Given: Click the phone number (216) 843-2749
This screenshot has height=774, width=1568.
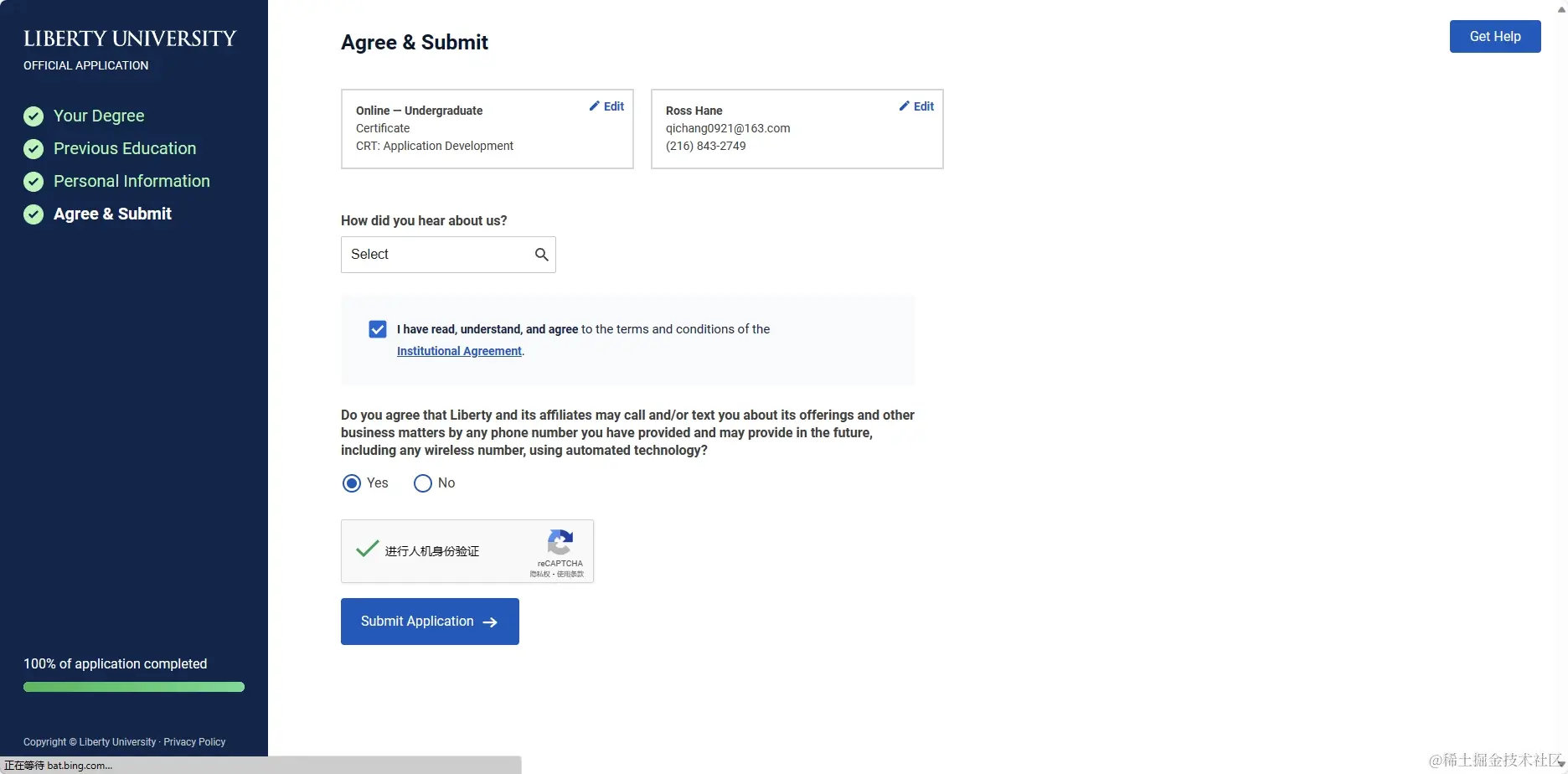Looking at the screenshot, I should point(705,146).
